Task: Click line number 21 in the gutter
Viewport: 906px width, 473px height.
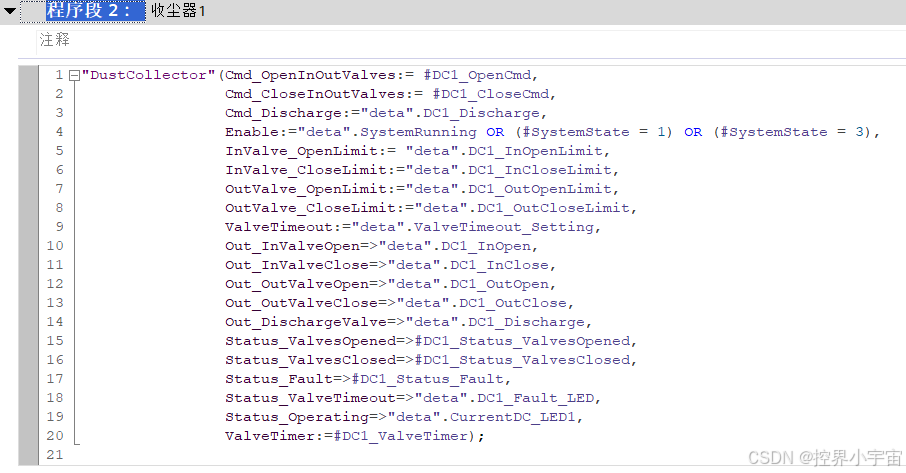Action: (x=55, y=455)
